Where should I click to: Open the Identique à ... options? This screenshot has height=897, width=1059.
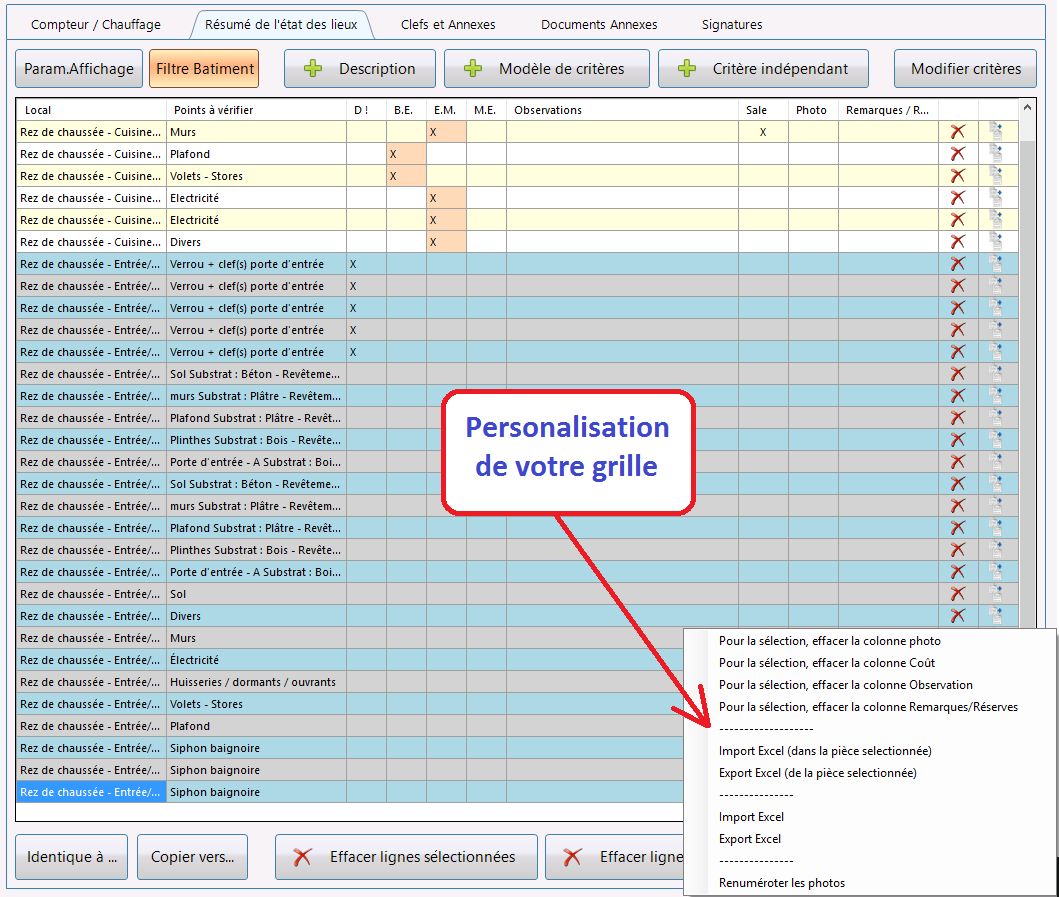pos(72,857)
